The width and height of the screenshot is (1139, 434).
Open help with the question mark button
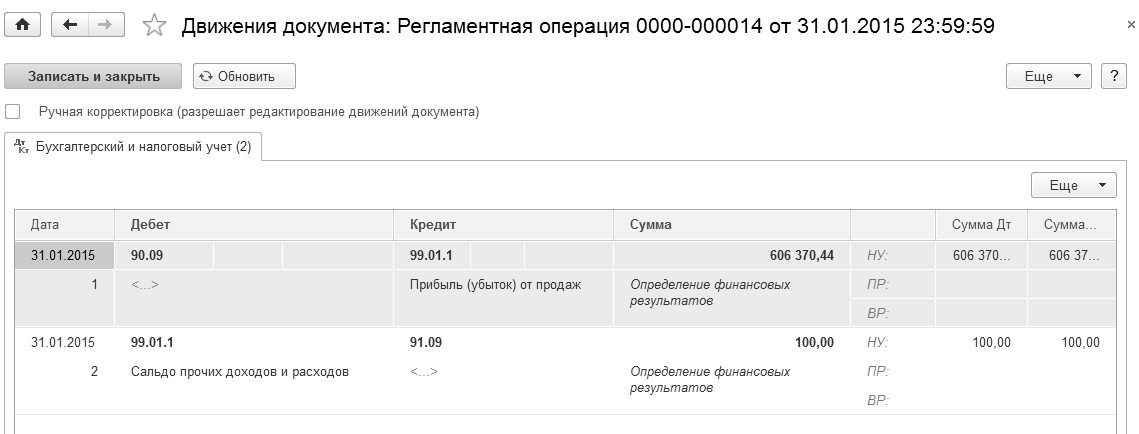(x=1113, y=76)
